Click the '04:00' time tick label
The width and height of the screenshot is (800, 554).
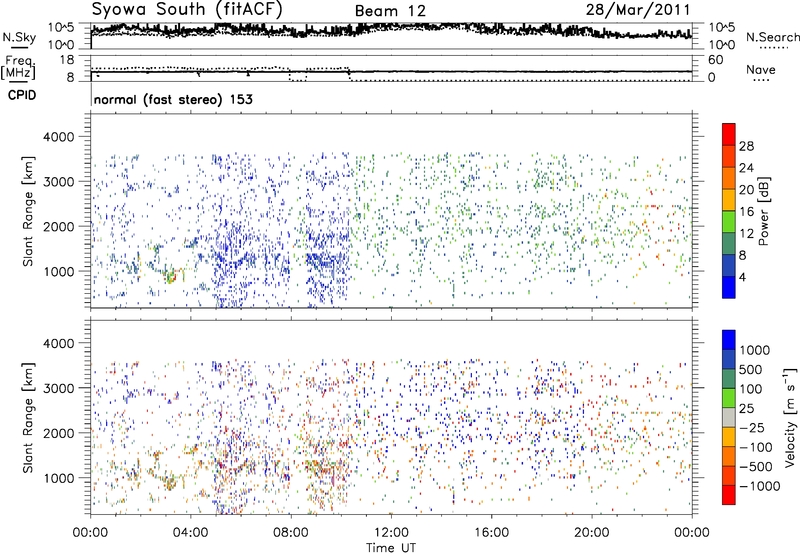pyautogui.click(x=190, y=533)
